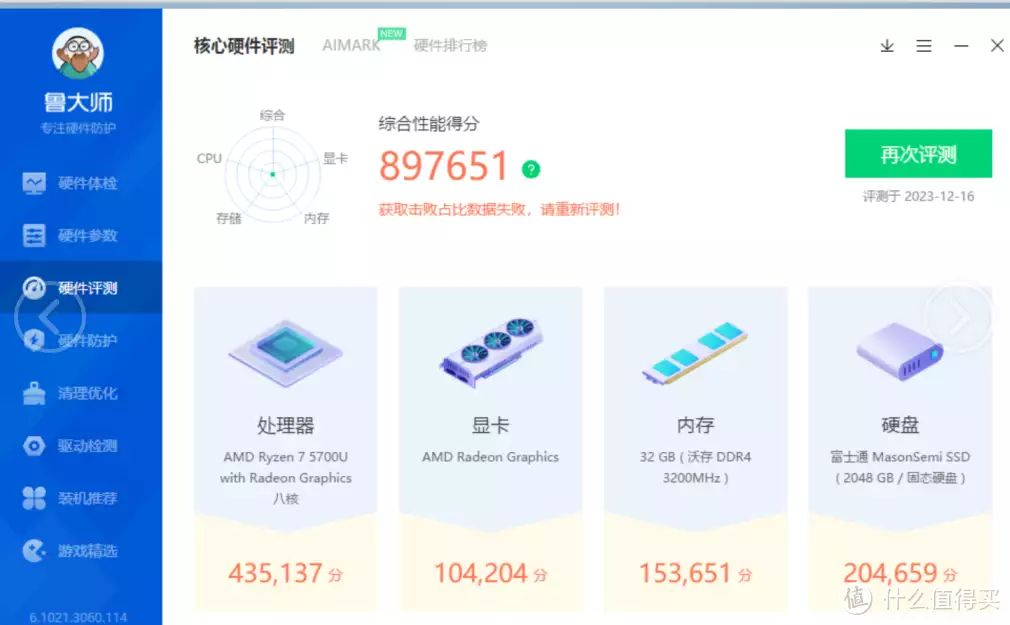Click the total score 897651

pyautogui.click(x=444, y=166)
